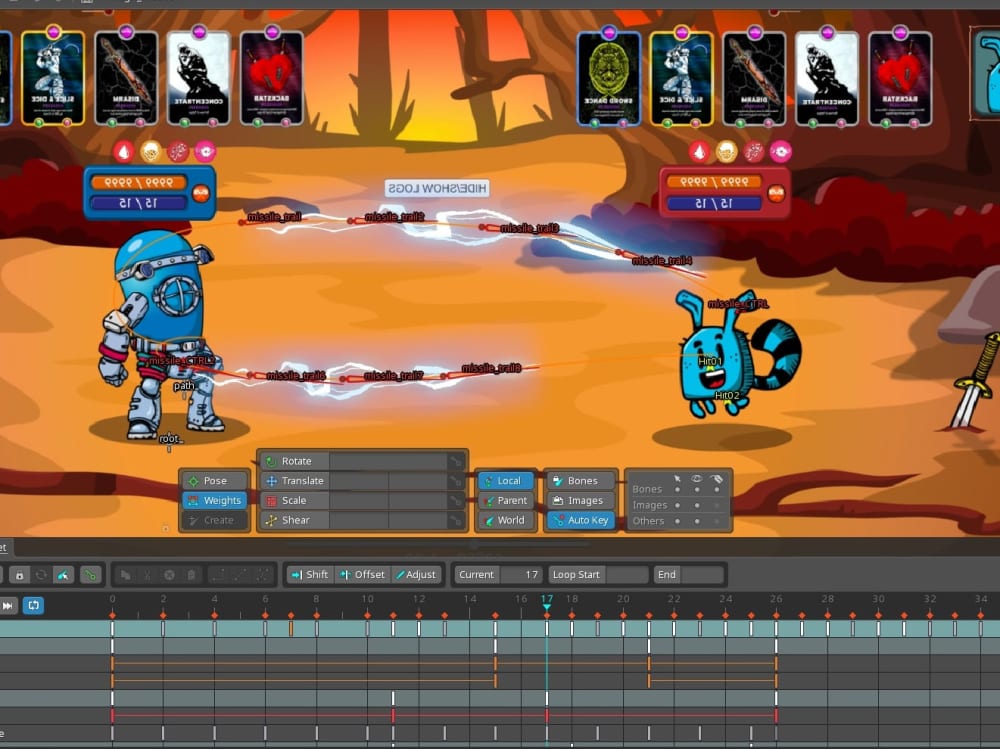Image resolution: width=1000 pixels, height=749 pixels.
Task: Click frame 10 on the timeline ruler
Action: (x=367, y=599)
